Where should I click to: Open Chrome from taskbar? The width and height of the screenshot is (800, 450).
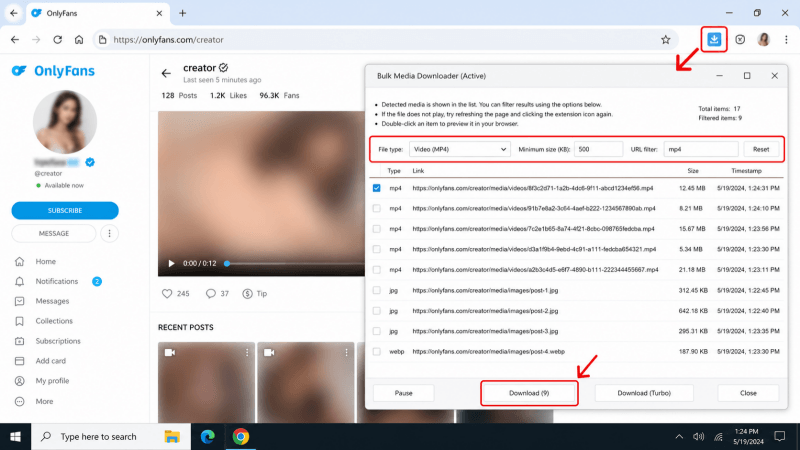pyautogui.click(x=241, y=437)
